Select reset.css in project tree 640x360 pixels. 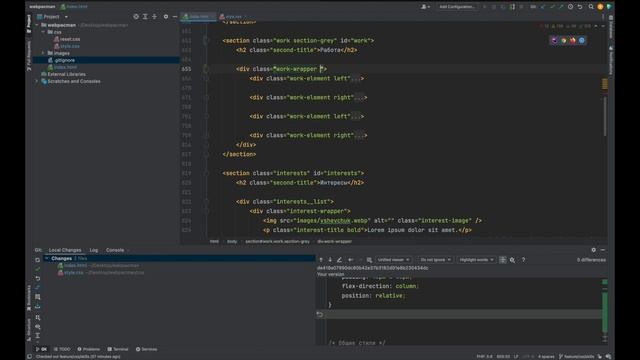[x=70, y=39]
